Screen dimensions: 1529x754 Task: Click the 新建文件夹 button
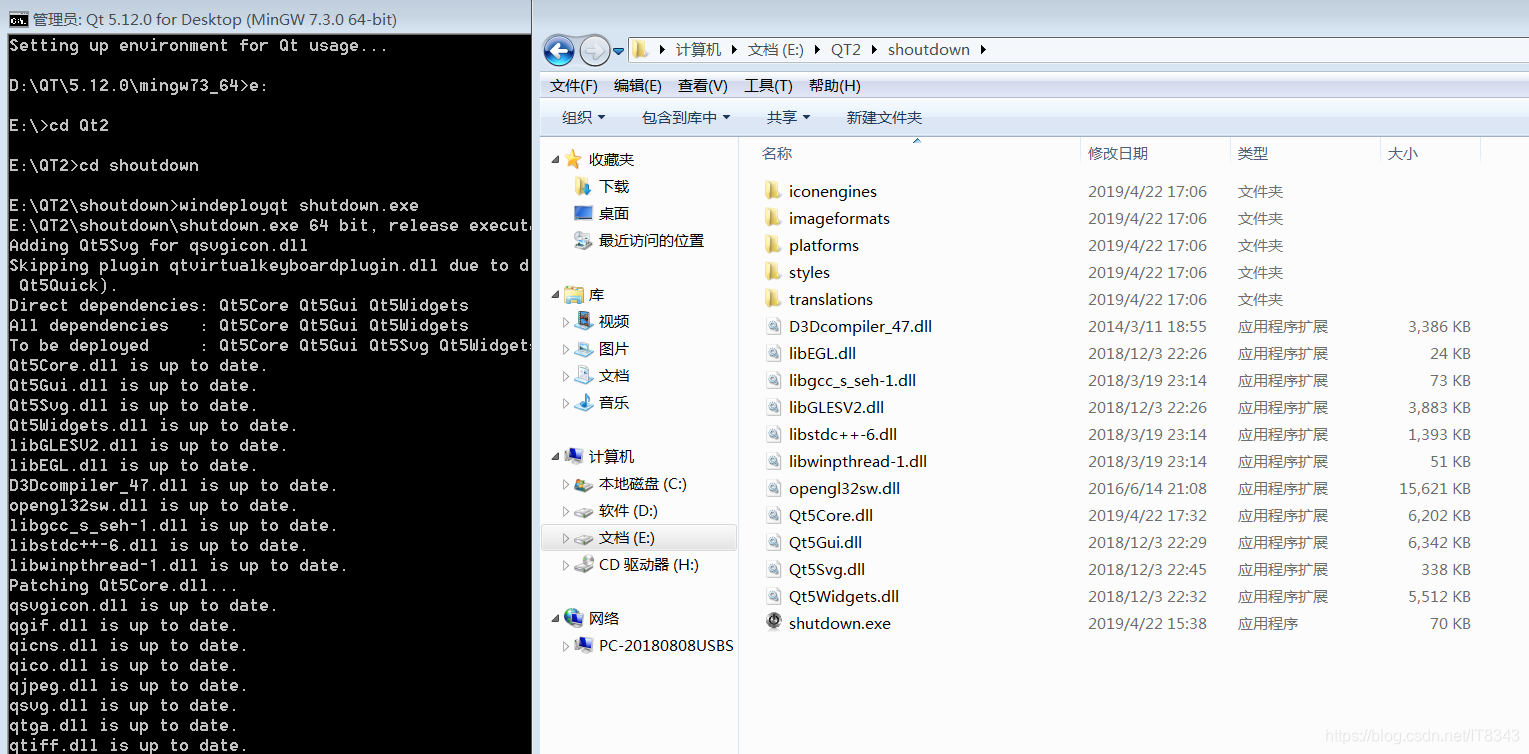884,118
